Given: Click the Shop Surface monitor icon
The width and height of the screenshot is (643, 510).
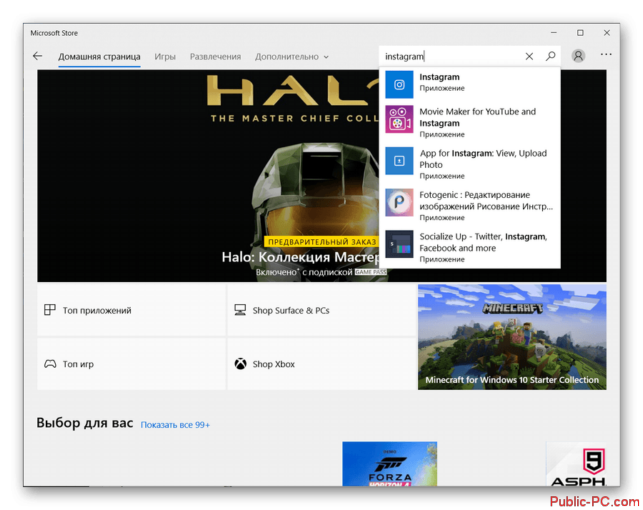Looking at the screenshot, I should tap(240, 310).
